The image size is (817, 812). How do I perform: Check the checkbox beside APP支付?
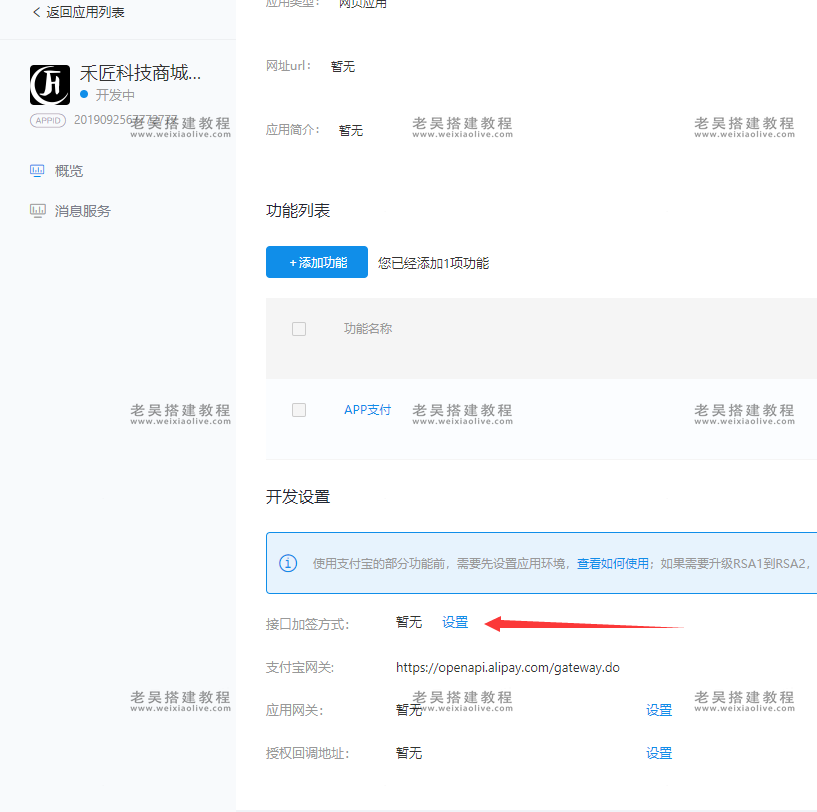tap(298, 410)
